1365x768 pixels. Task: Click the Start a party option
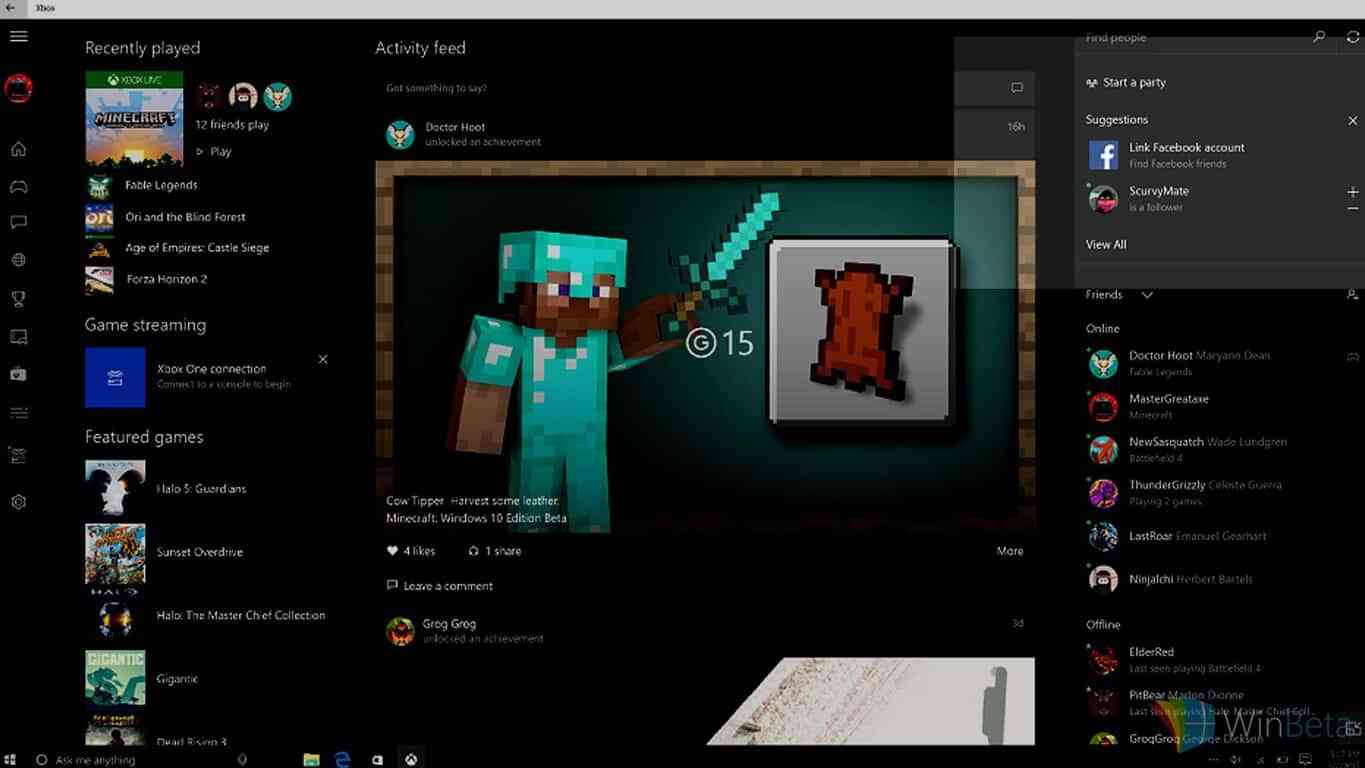(x=1134, y=82)
